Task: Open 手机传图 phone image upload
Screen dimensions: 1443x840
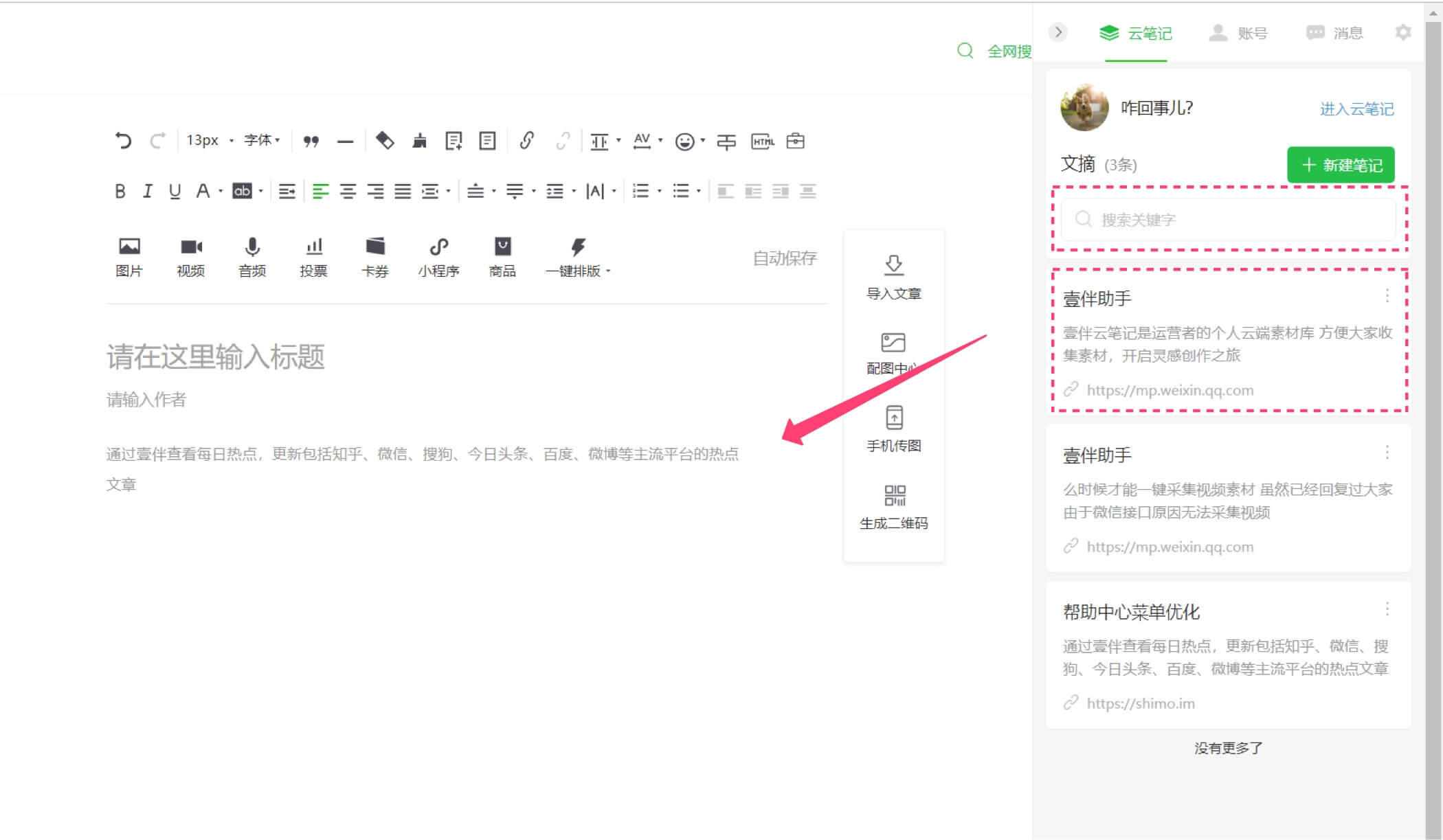Action: pos(893,429)
